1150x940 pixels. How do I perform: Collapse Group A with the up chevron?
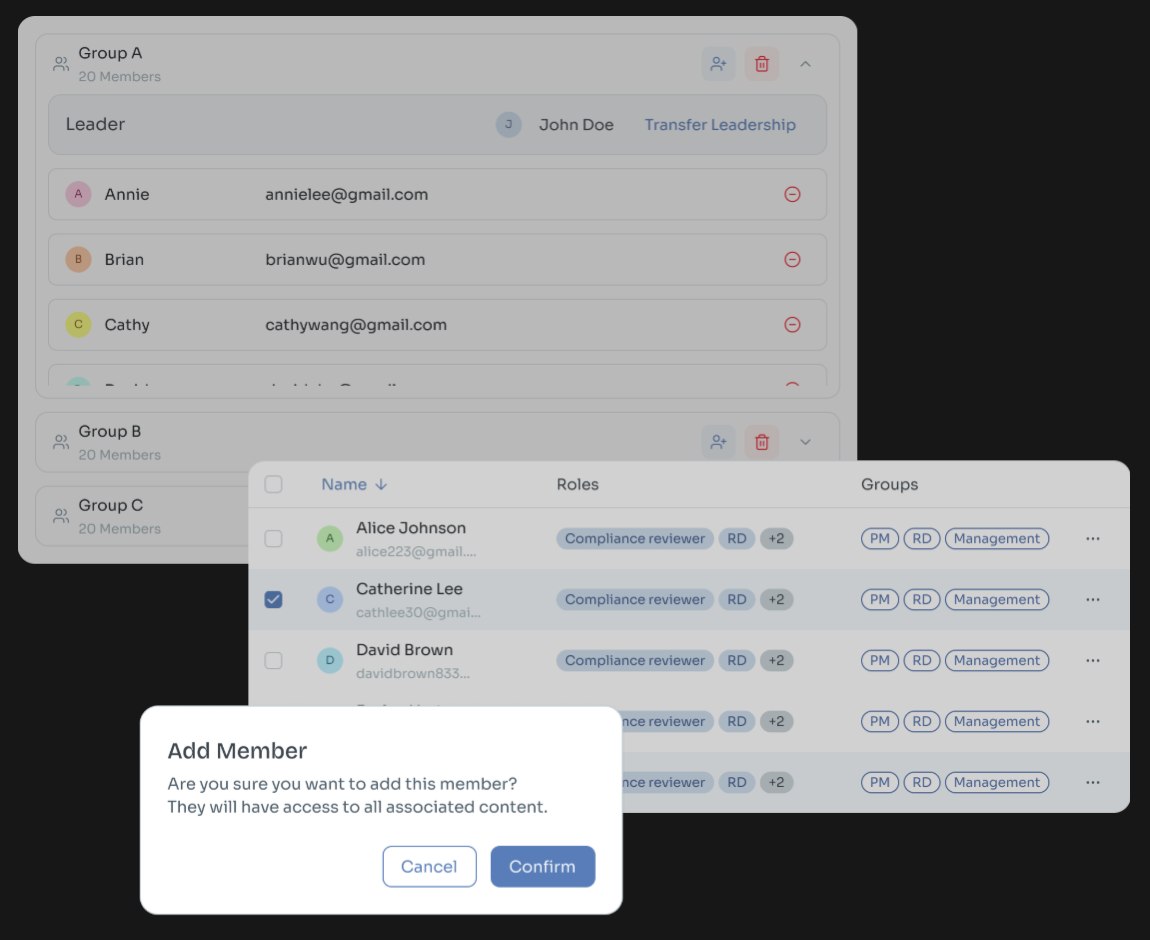[x=805, y=64]
